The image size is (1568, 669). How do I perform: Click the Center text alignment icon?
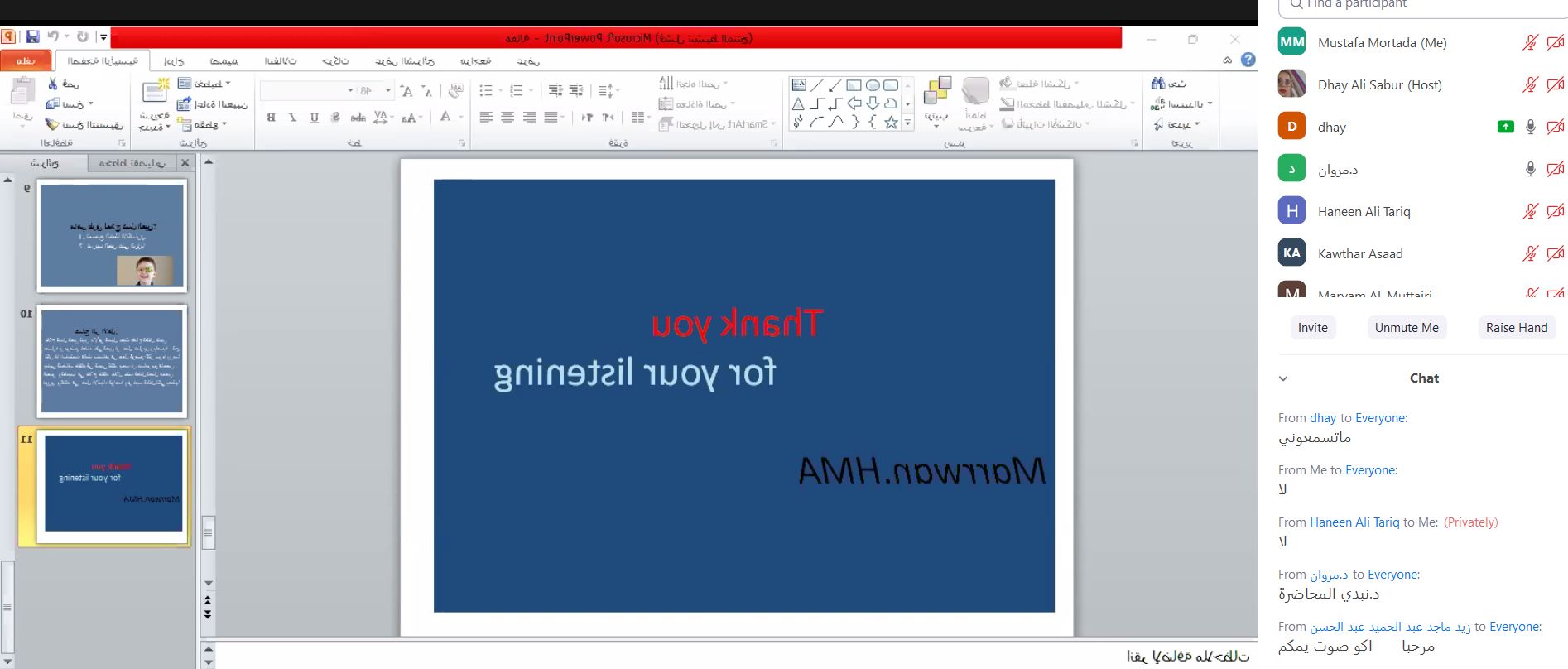point(507,117)
